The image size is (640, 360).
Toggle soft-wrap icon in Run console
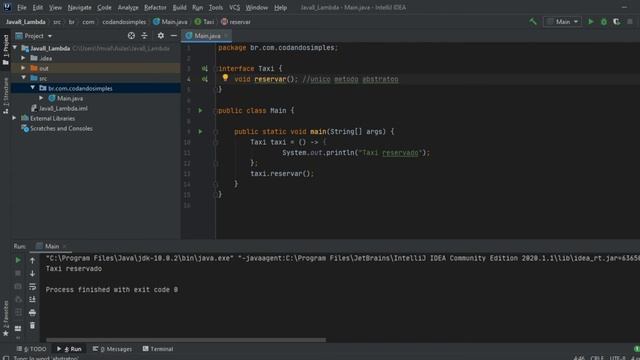pos(32,287)
